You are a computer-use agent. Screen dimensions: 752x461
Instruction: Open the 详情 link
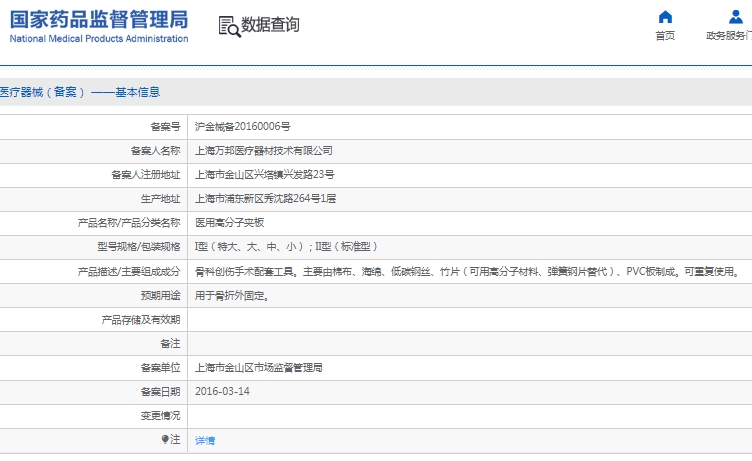[205, 440]
